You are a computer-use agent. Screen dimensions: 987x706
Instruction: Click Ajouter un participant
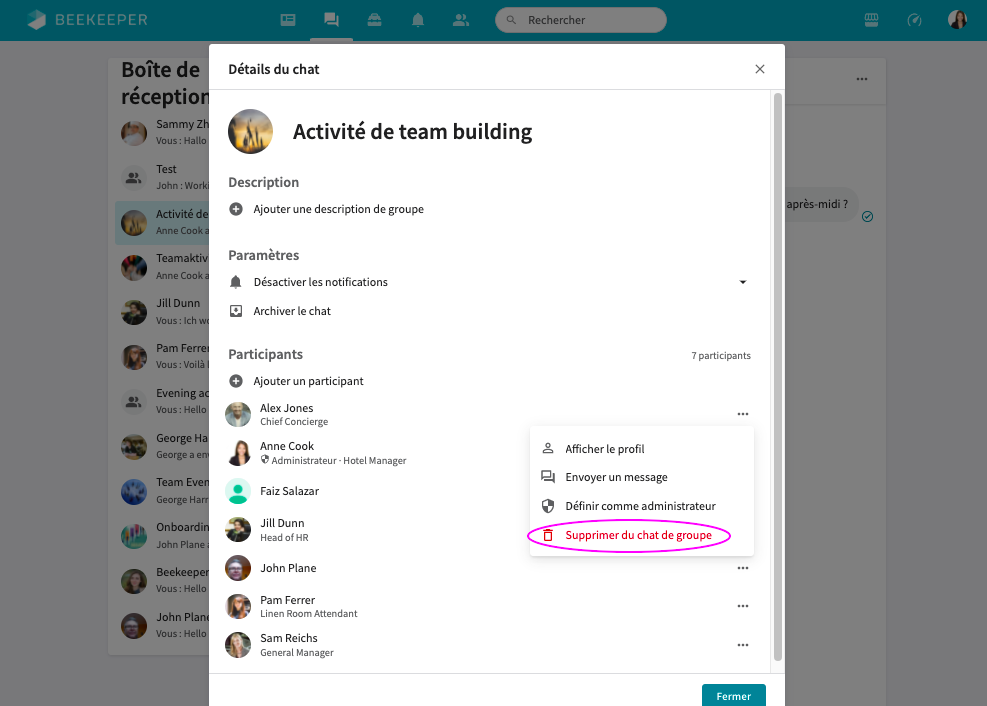pyautogui.click(x=308, y=381)
